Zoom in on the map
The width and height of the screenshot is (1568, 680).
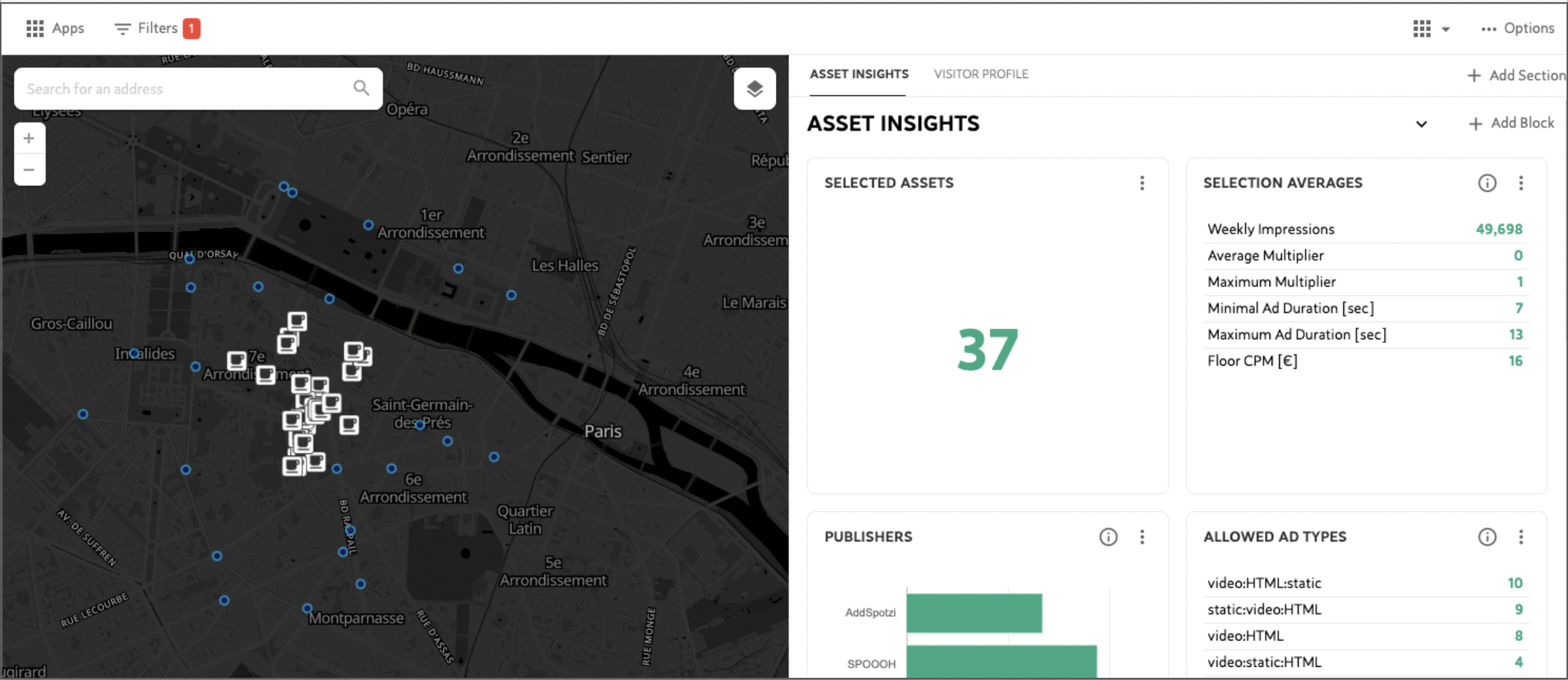(x=29, y=139)
